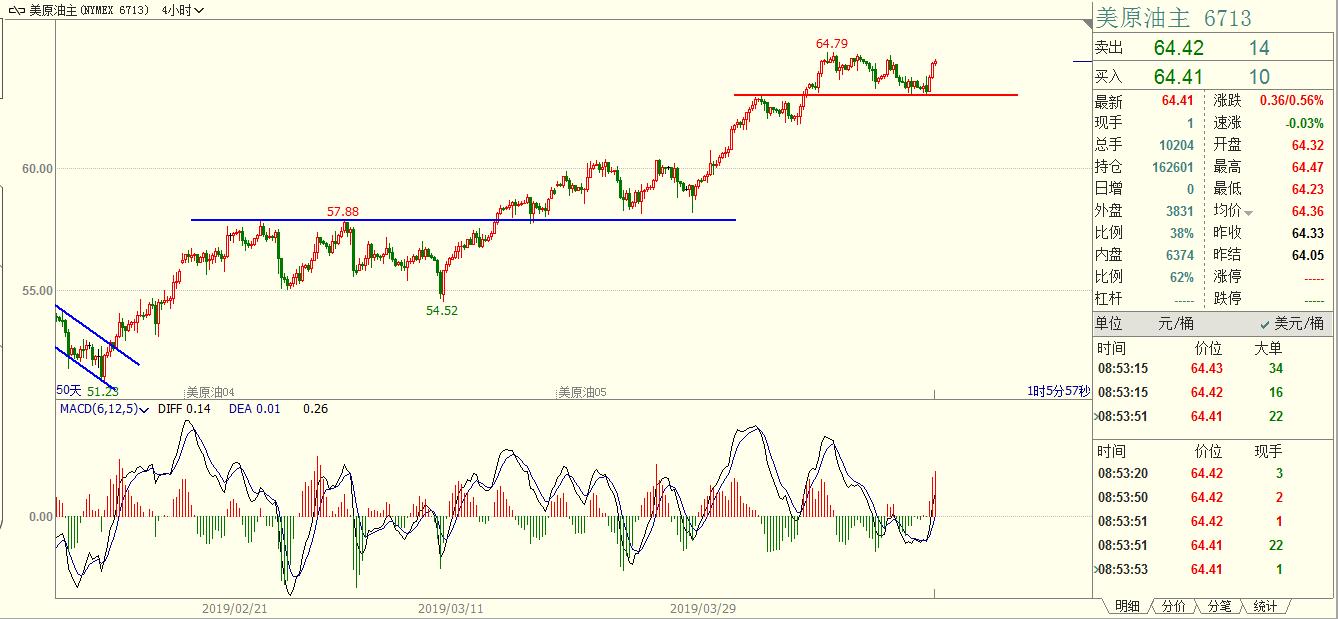Click the 内盘 value 6374

(1179, 256)
